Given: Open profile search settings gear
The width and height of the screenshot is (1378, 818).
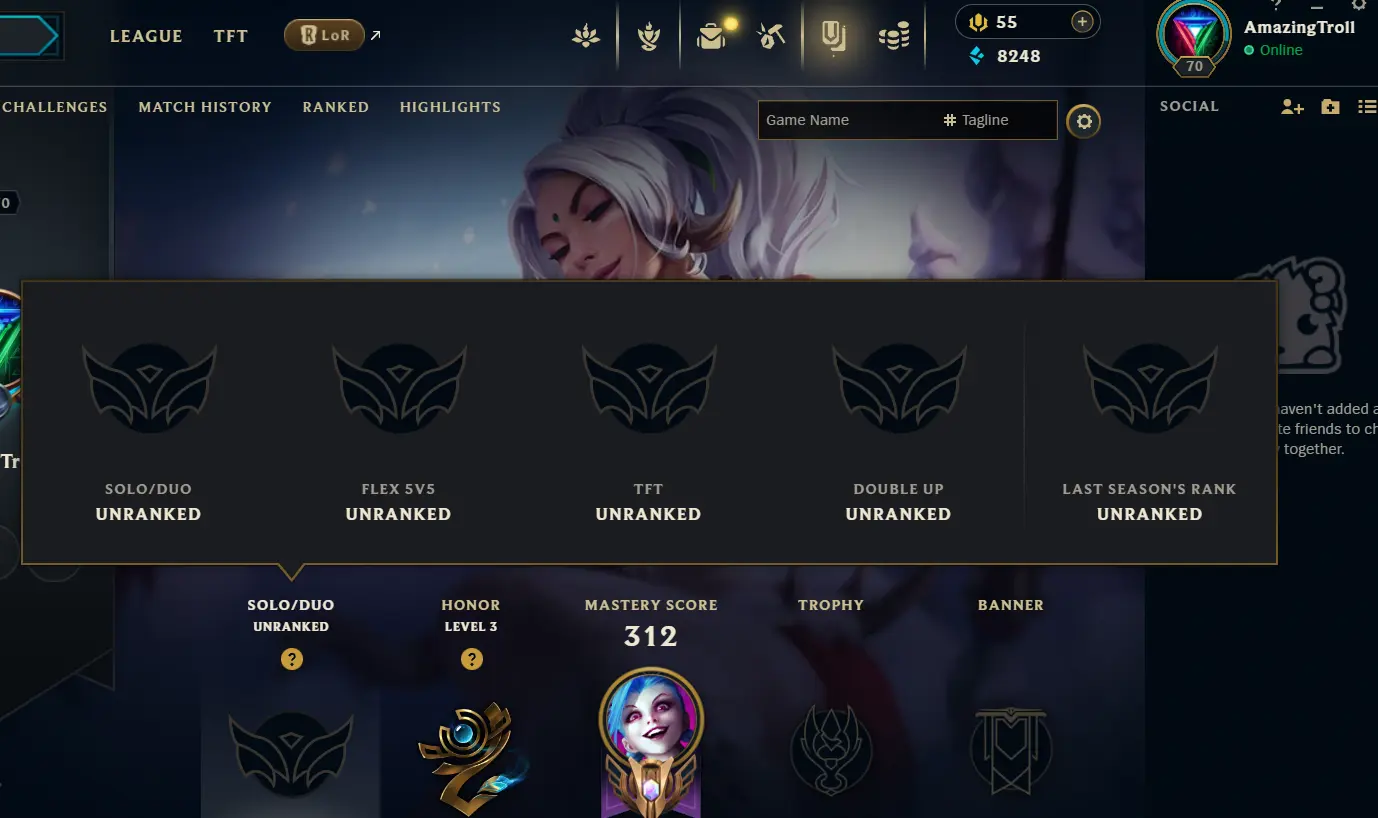Looking at the screenshot, I should (x=1084, y=122).
